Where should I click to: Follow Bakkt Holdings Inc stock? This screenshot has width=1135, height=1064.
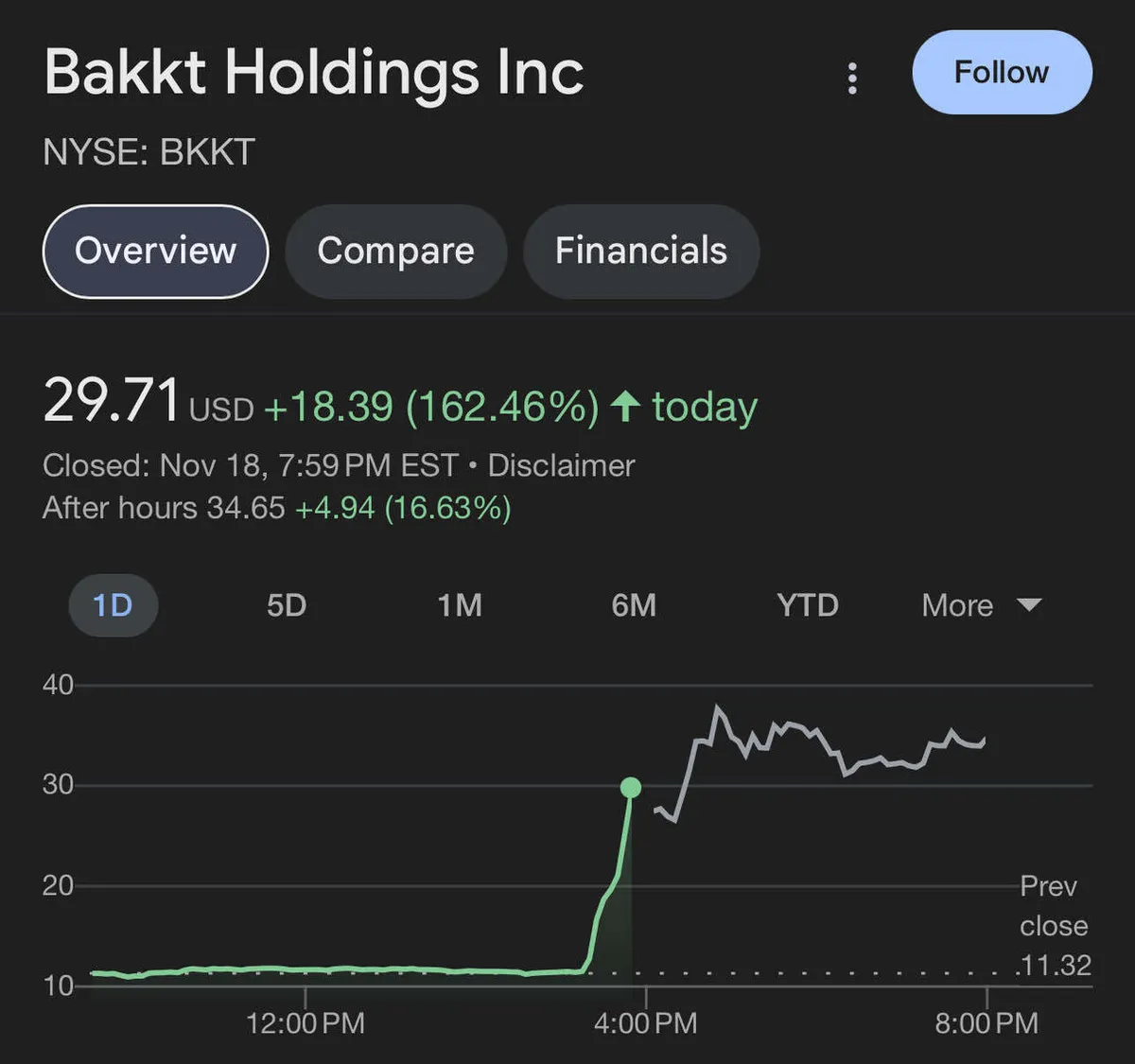[x=1002, y=73]
